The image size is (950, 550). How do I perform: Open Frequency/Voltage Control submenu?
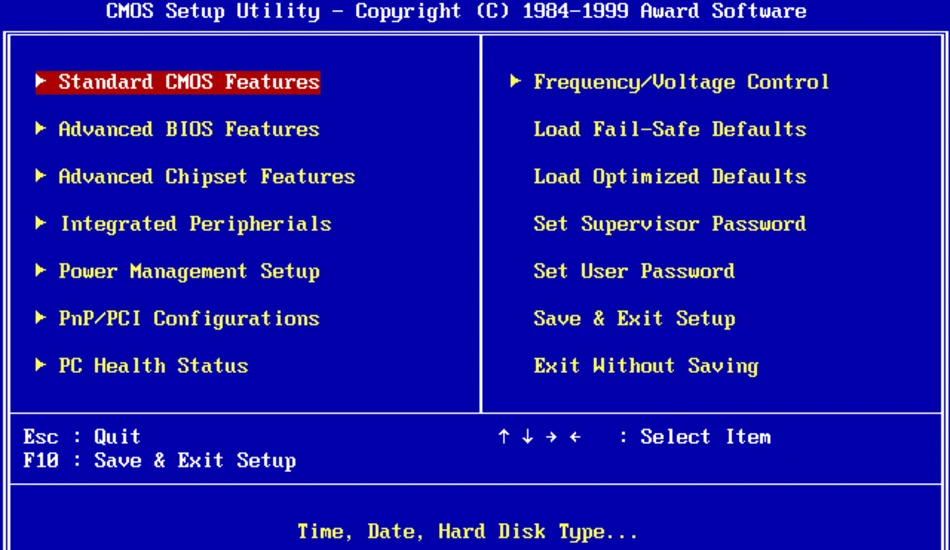pos(681,82)
